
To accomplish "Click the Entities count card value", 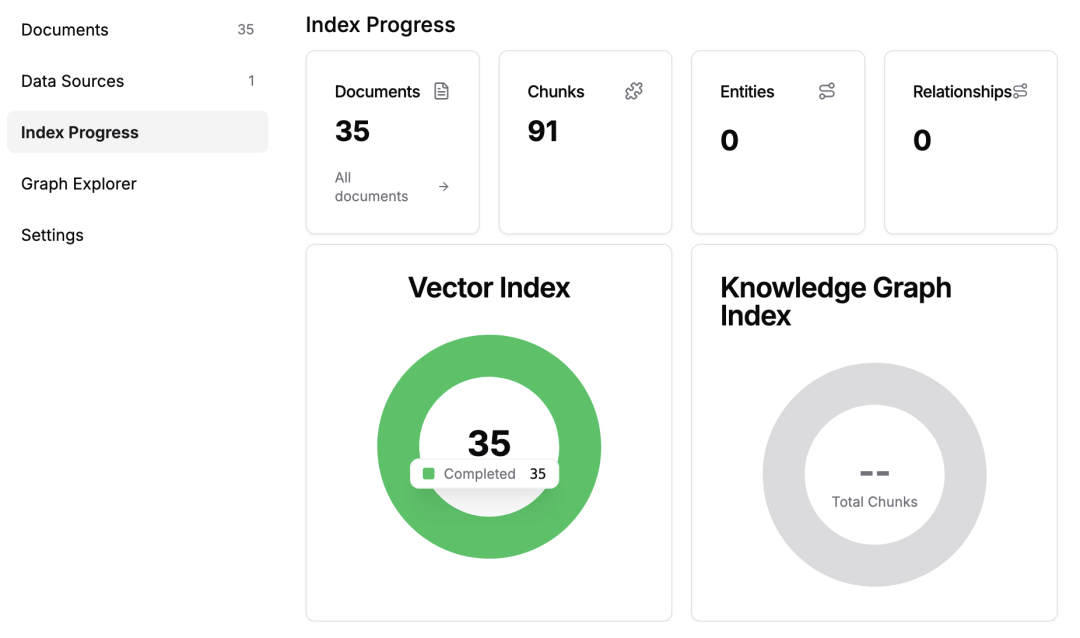I will [x=729, y=140].
